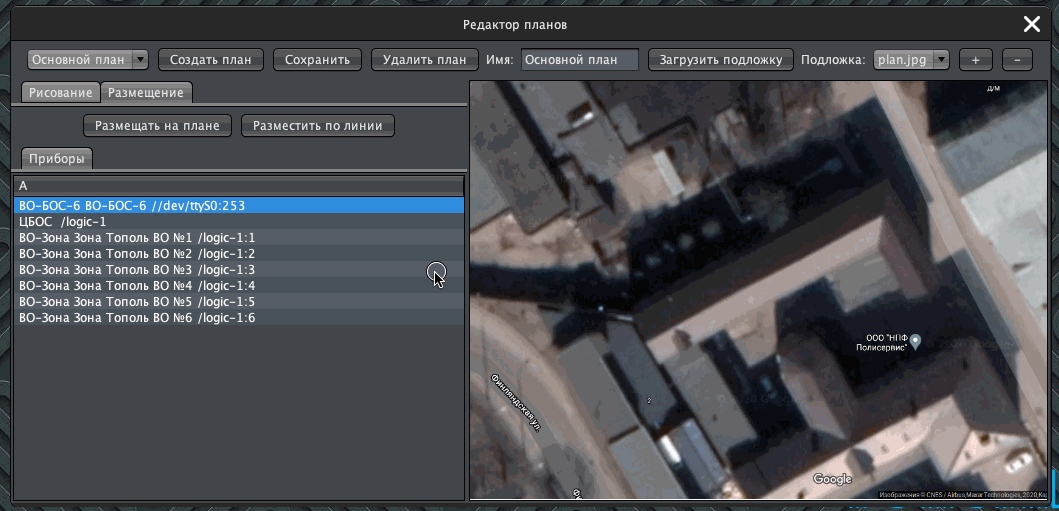This screenshot has width=1059, height=511.
Task: Click the Имя text field
Action: [x=580, y=60]
